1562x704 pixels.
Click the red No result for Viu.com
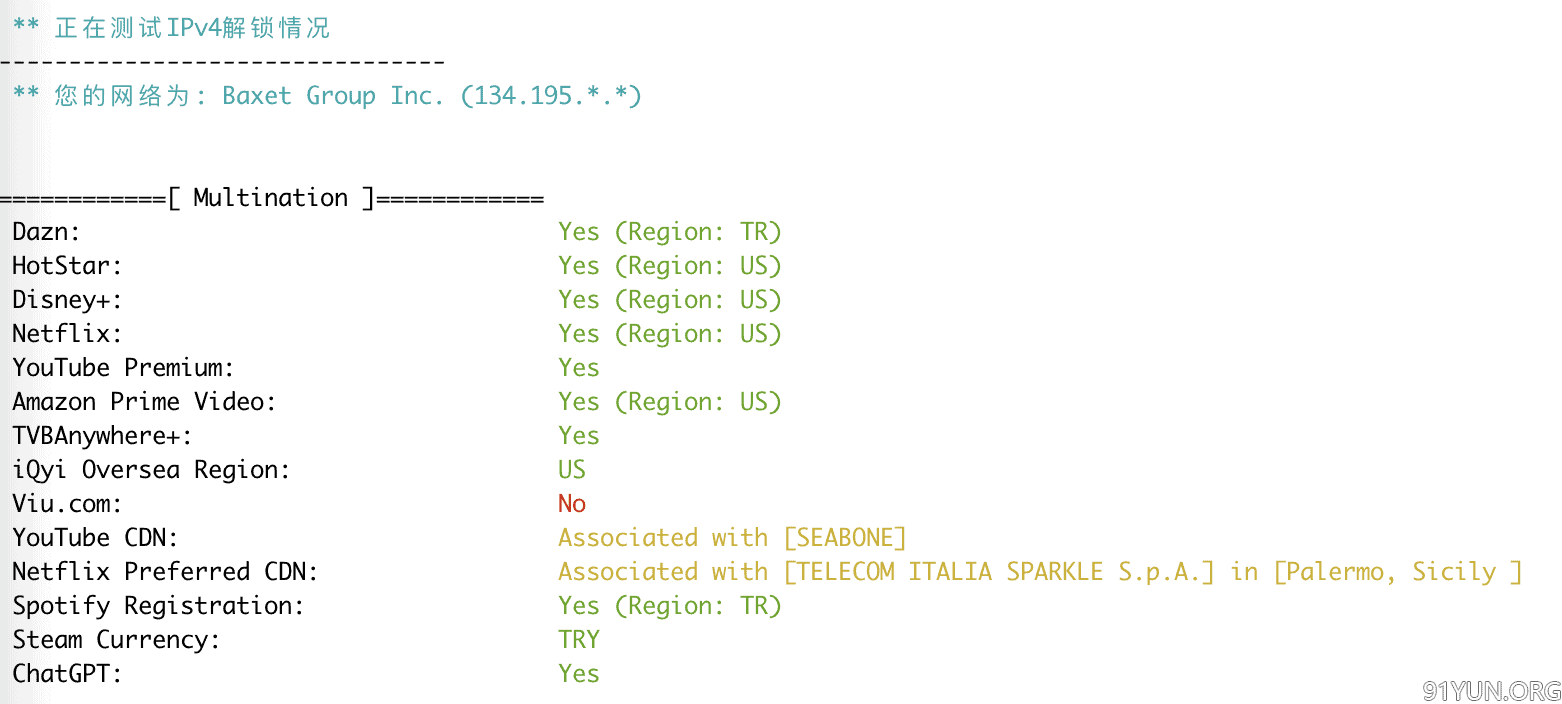pos(572,504)
